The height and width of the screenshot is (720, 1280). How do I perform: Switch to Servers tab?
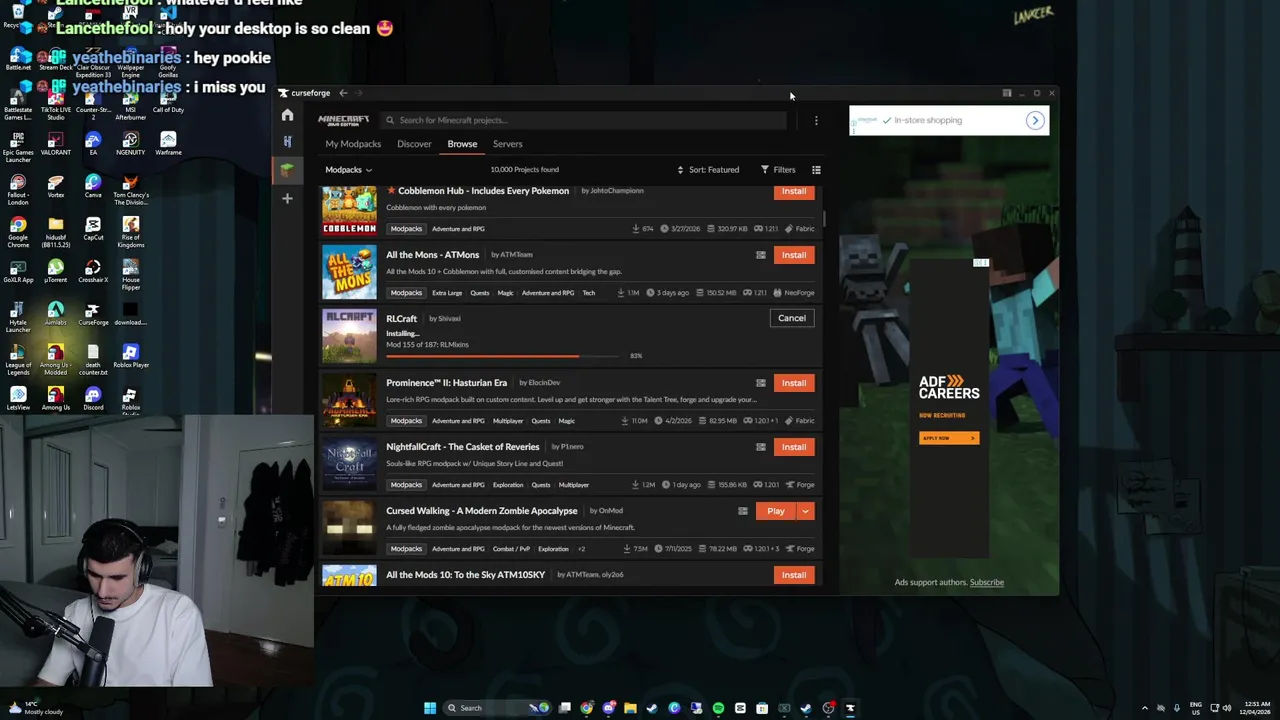[x=507, y=144]
